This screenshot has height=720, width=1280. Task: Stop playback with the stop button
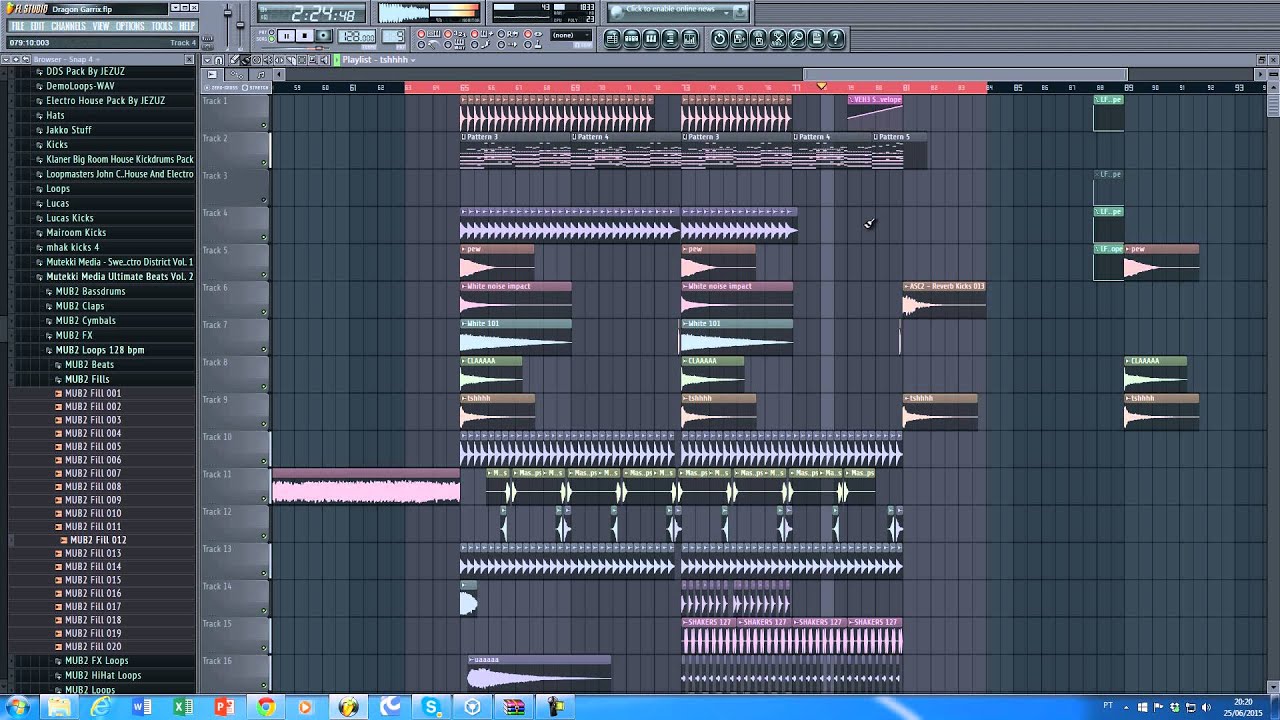[x=305, y=36]
